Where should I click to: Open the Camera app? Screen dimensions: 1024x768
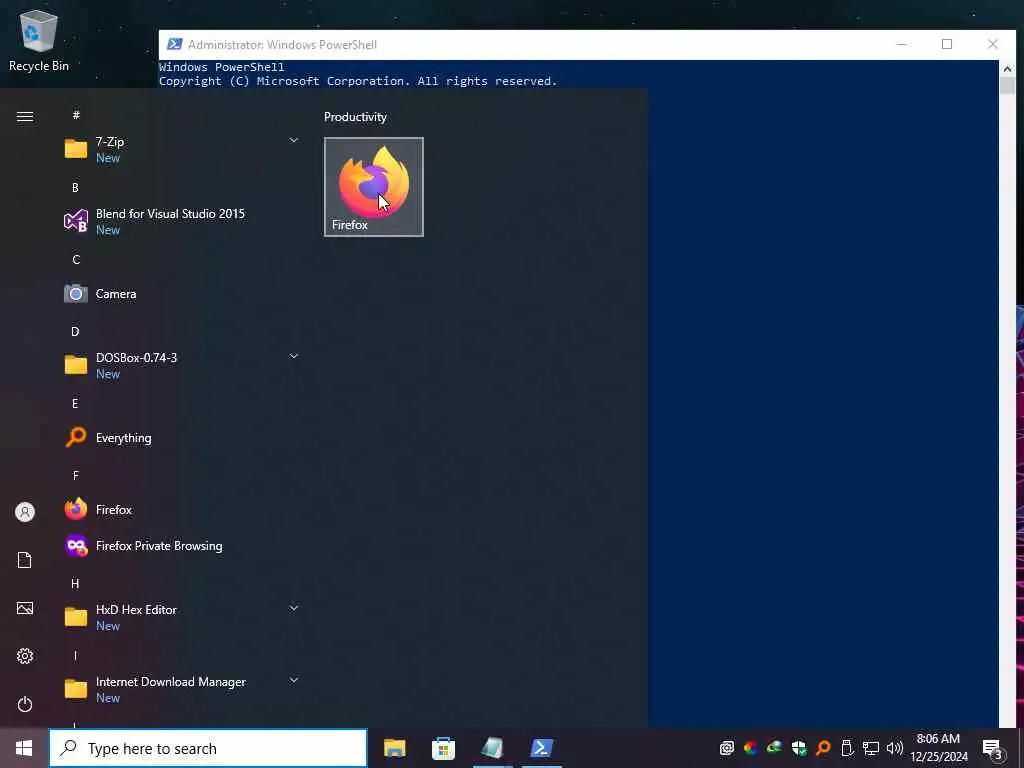click(x=180, y=293)
